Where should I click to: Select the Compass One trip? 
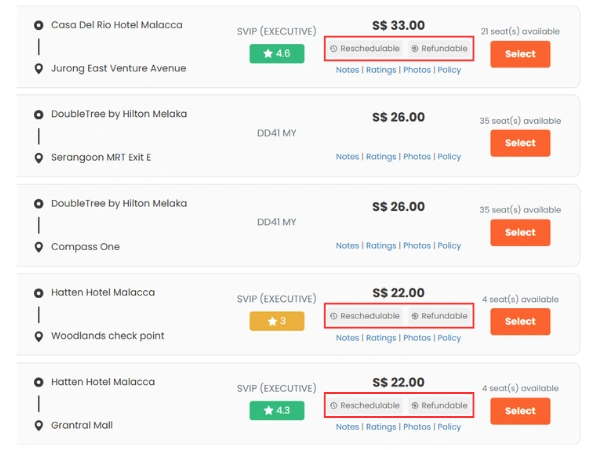click(520, 232)
